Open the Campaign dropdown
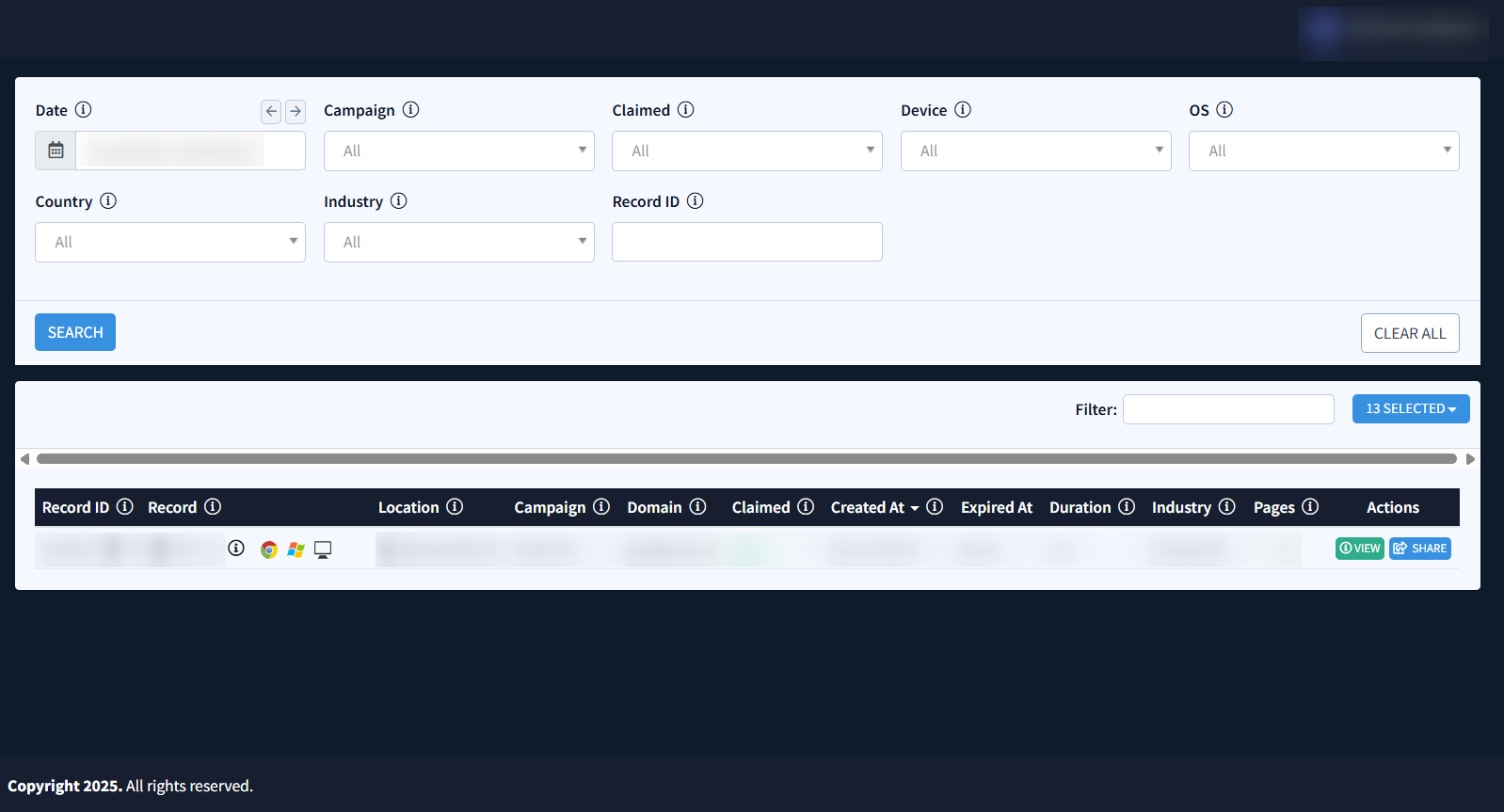Viewport: 1504px width, 812px height. click(458, 151)
